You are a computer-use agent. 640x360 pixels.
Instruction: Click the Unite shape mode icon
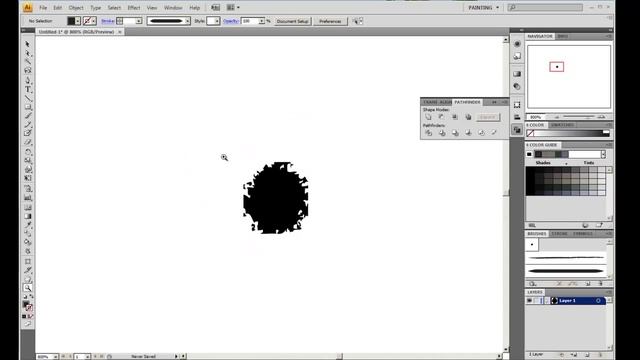(428, 117)
